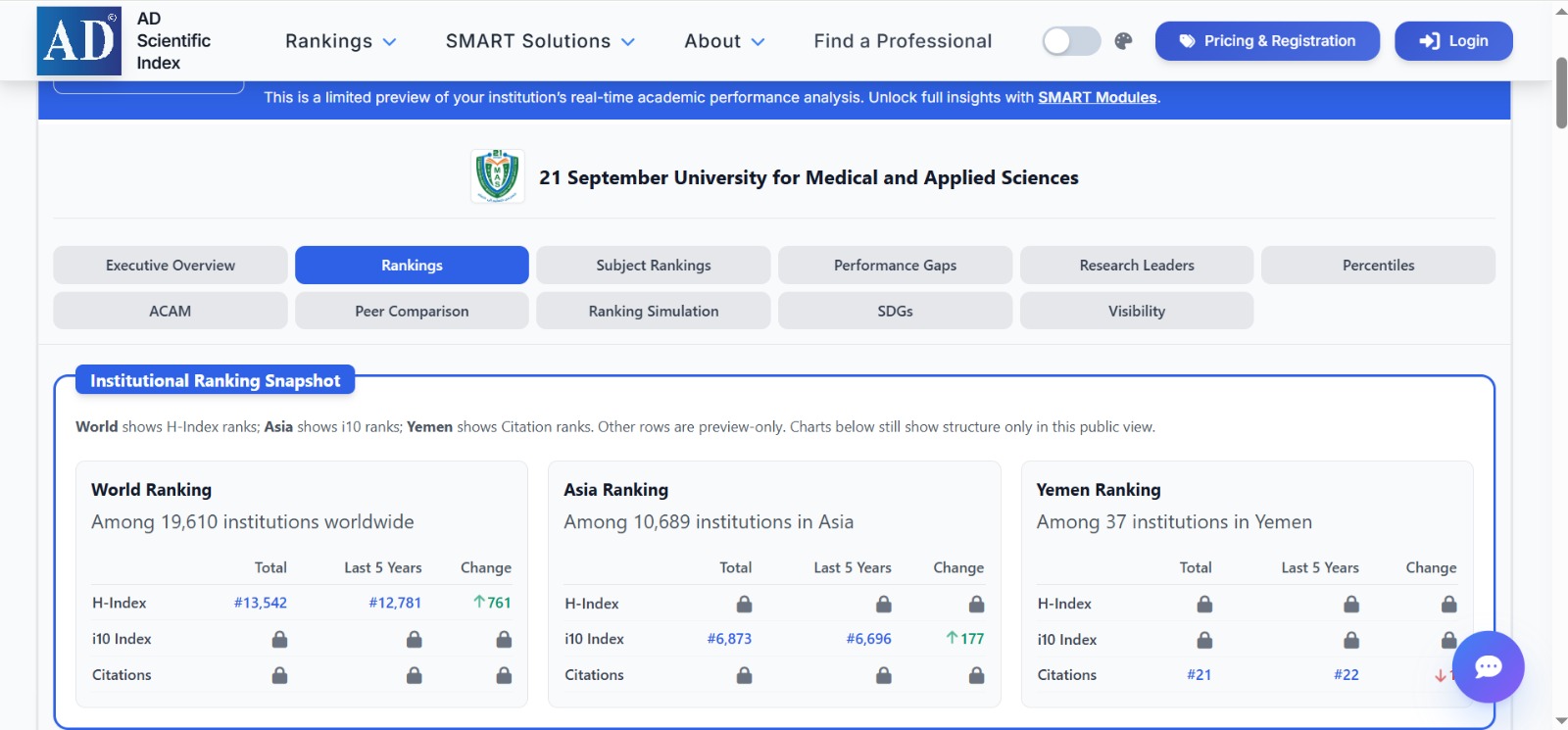Image resolution: width=1568 pixels, height=730 pixels.
Task: Open the Performance Gaps tab
Action: 895,266
